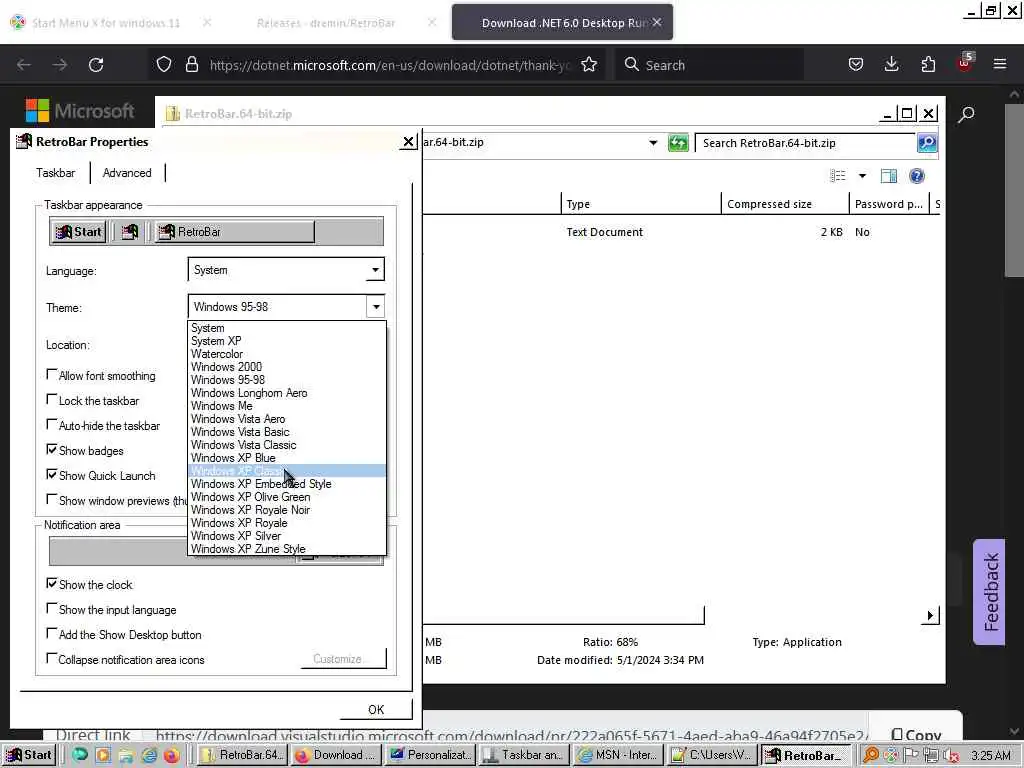
Task: Click OK in RetroBar Properties
Action: [376, 709]
